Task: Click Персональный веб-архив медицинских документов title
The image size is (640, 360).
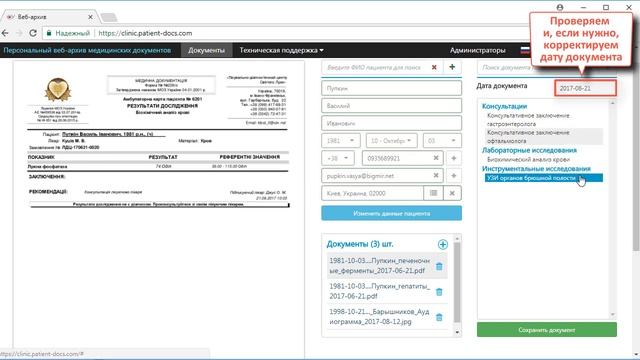Action: 87,50
